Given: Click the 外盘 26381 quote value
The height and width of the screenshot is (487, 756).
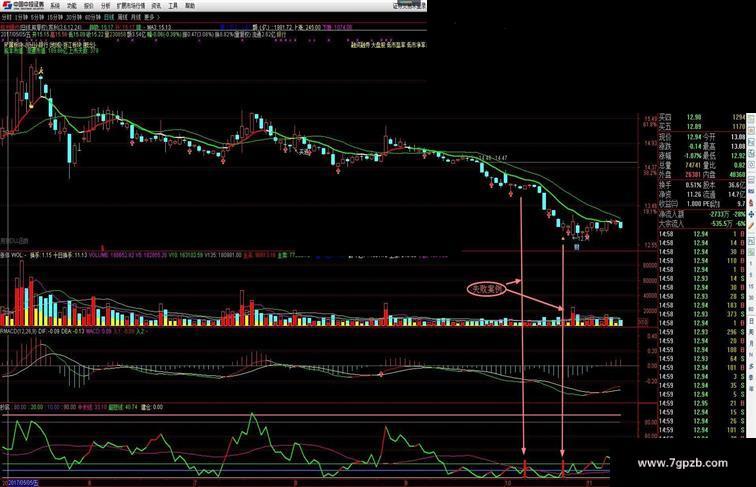Looking at the screenshot, I should tap(692, 175).
